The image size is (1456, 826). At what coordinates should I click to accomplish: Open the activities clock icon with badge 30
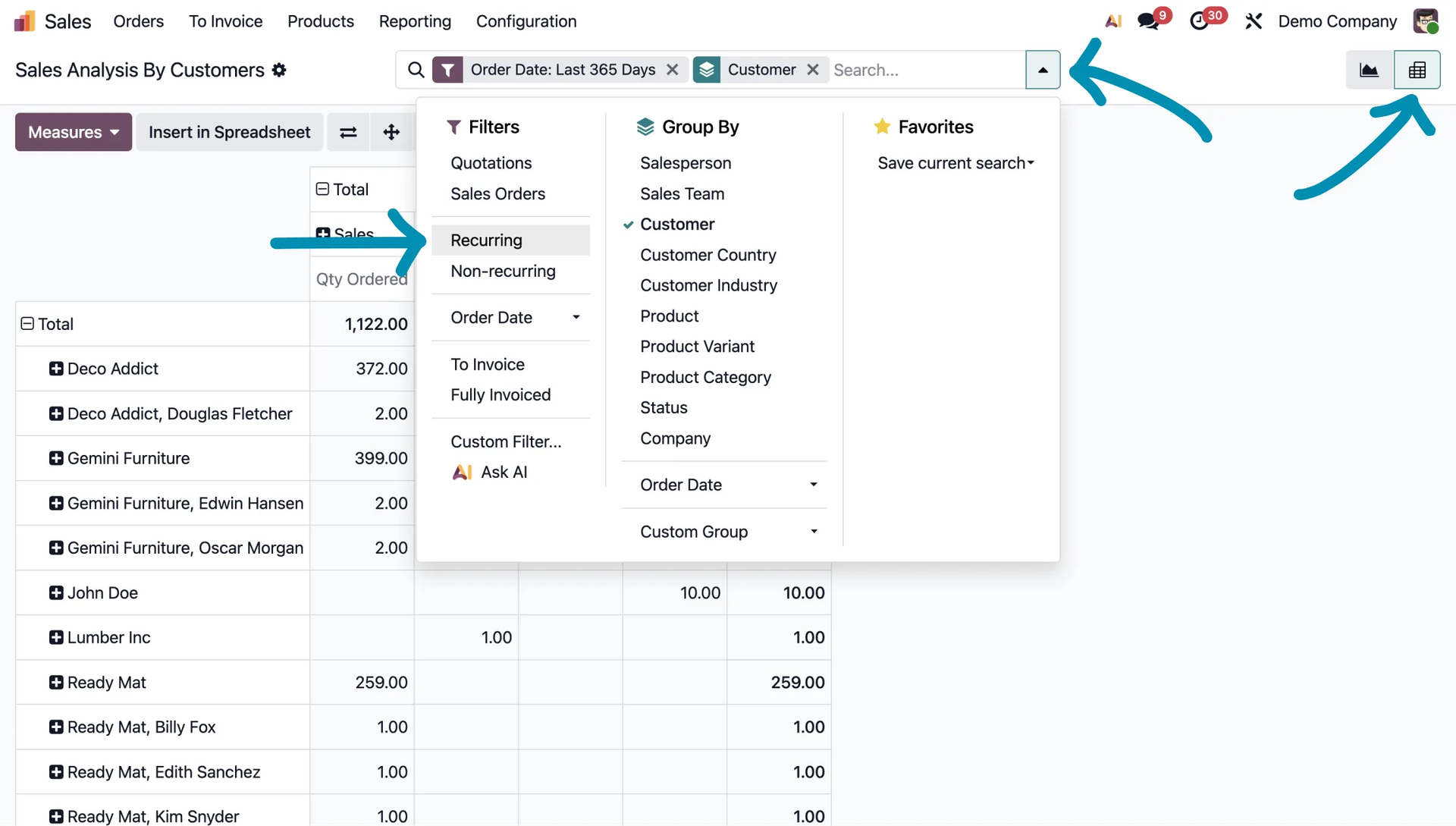click(x=1200, y=21)
